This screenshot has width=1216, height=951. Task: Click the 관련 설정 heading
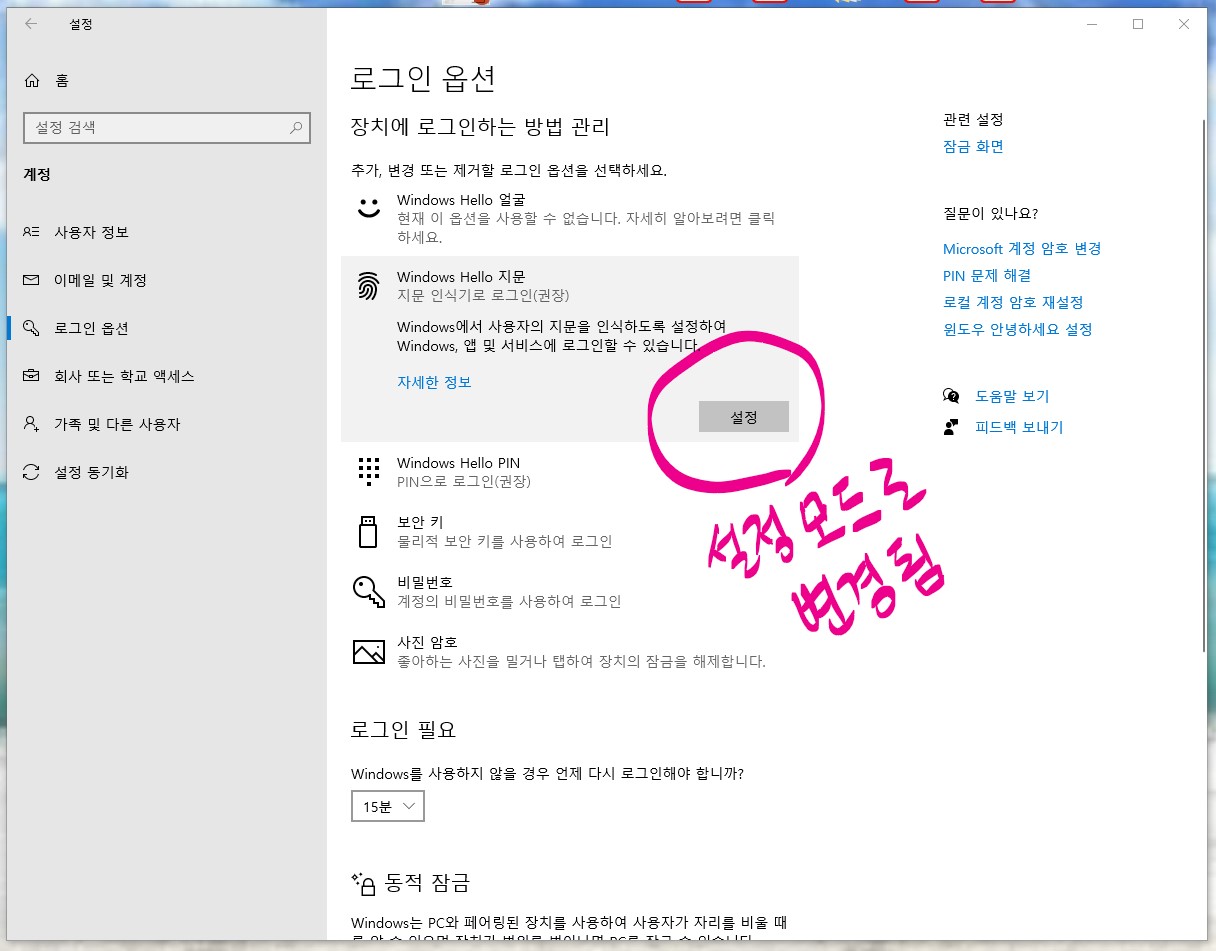(x=973, y=119)
